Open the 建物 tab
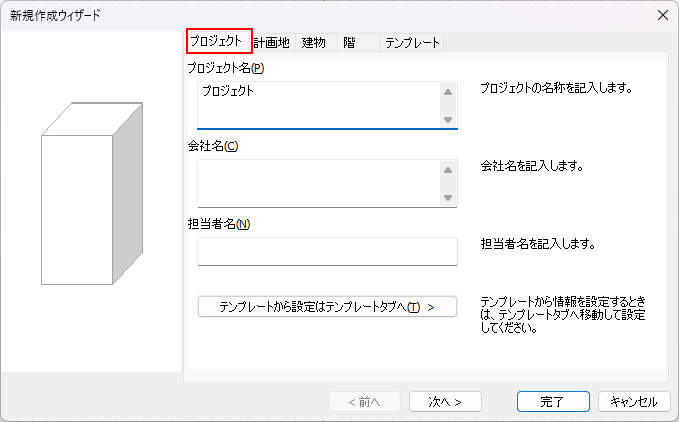 pyautogui.click(x=314, y=42)
